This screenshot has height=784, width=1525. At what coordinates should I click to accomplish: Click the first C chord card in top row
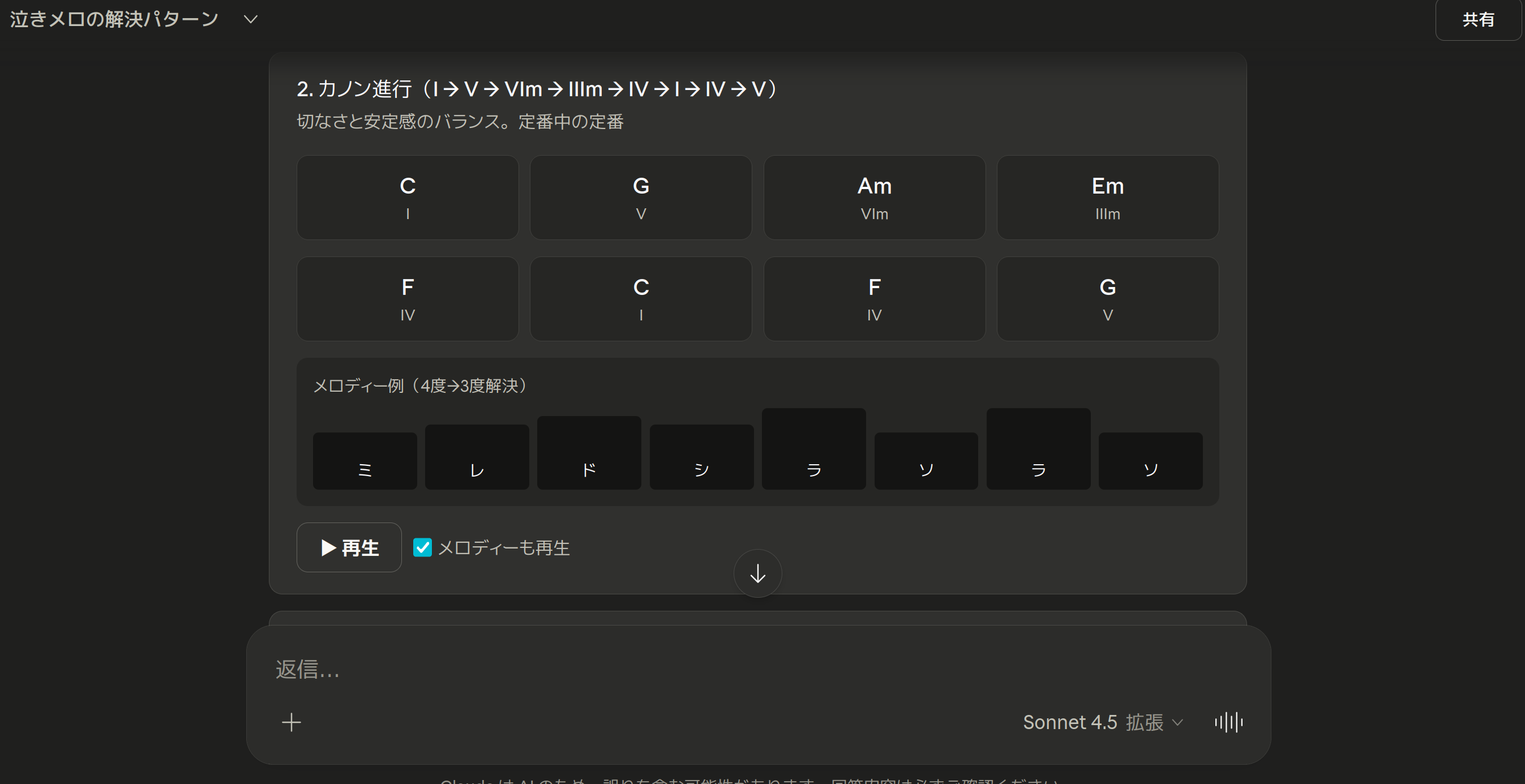(408, 197)
